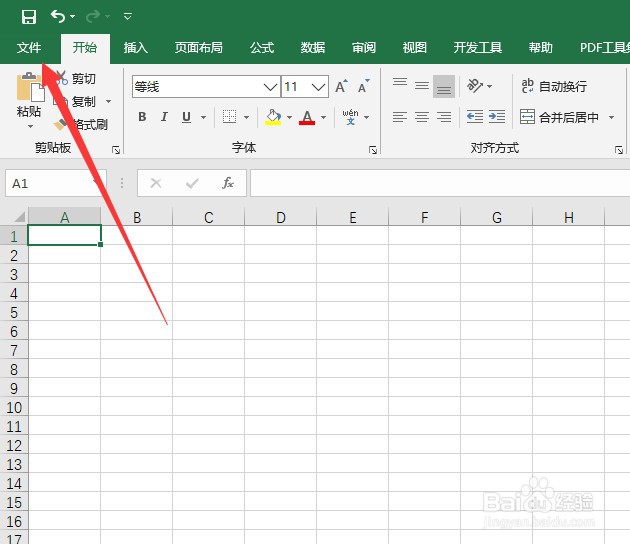630x544 pixels.
Task: Open the 页面布局 tab
Action: click(x=198, y=47)
